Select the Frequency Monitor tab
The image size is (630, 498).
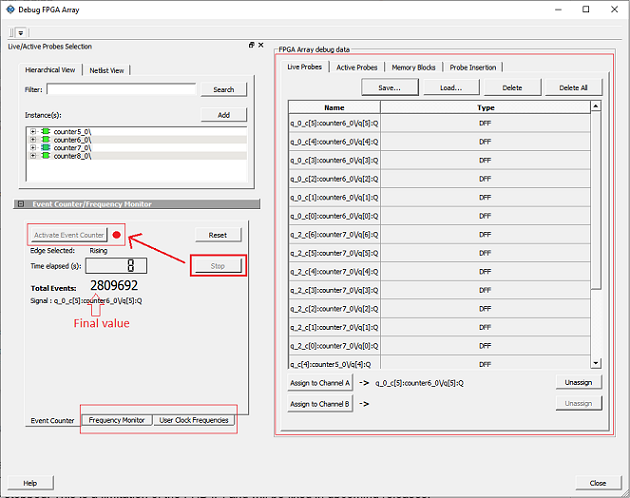pos(117,420)
